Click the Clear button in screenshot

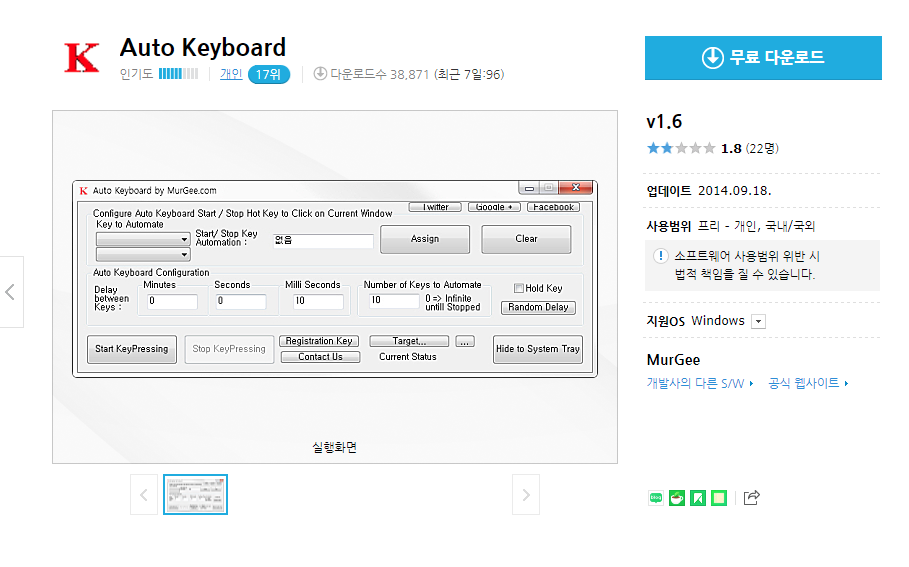526,239
